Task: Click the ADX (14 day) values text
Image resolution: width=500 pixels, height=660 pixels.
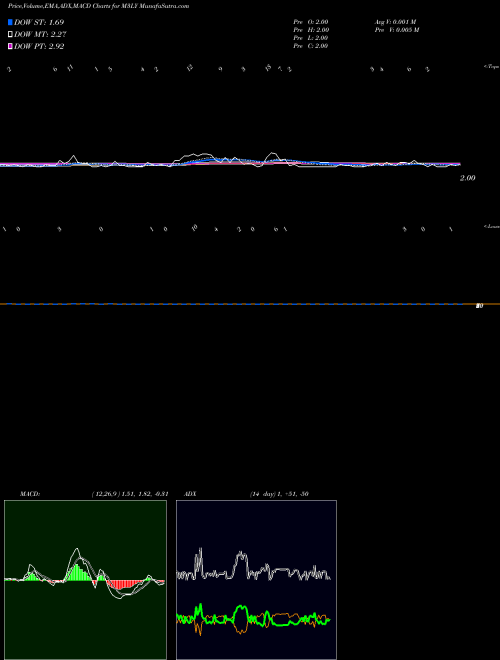Action: tap(279, 494)
